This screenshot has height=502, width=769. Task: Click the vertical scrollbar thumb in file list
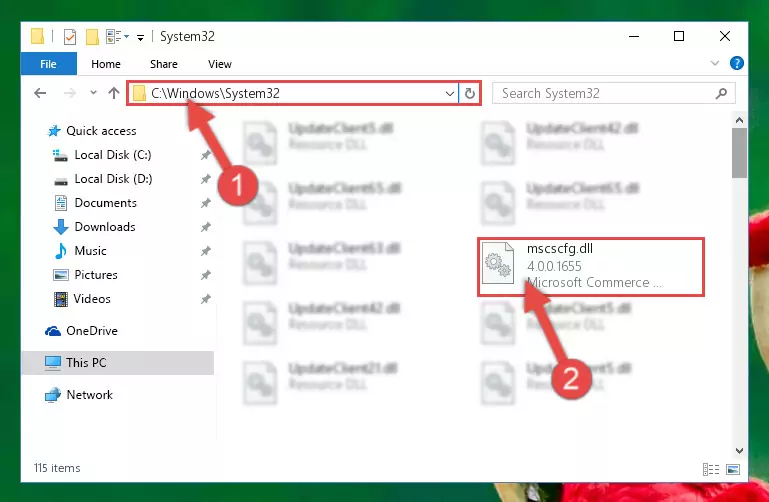pos(739,153)
